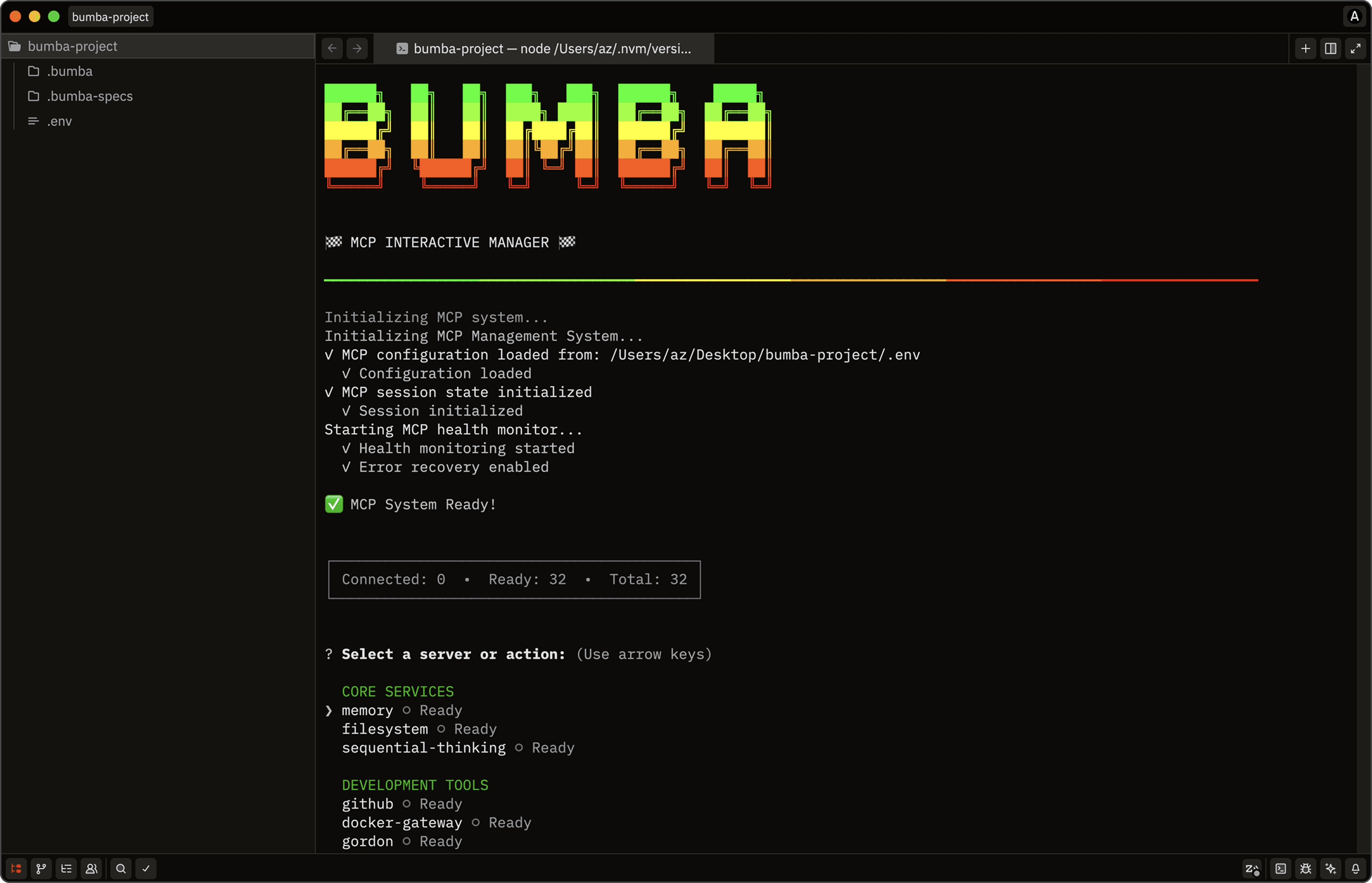Open the AI agent sparkle icon

(1331, 868)
